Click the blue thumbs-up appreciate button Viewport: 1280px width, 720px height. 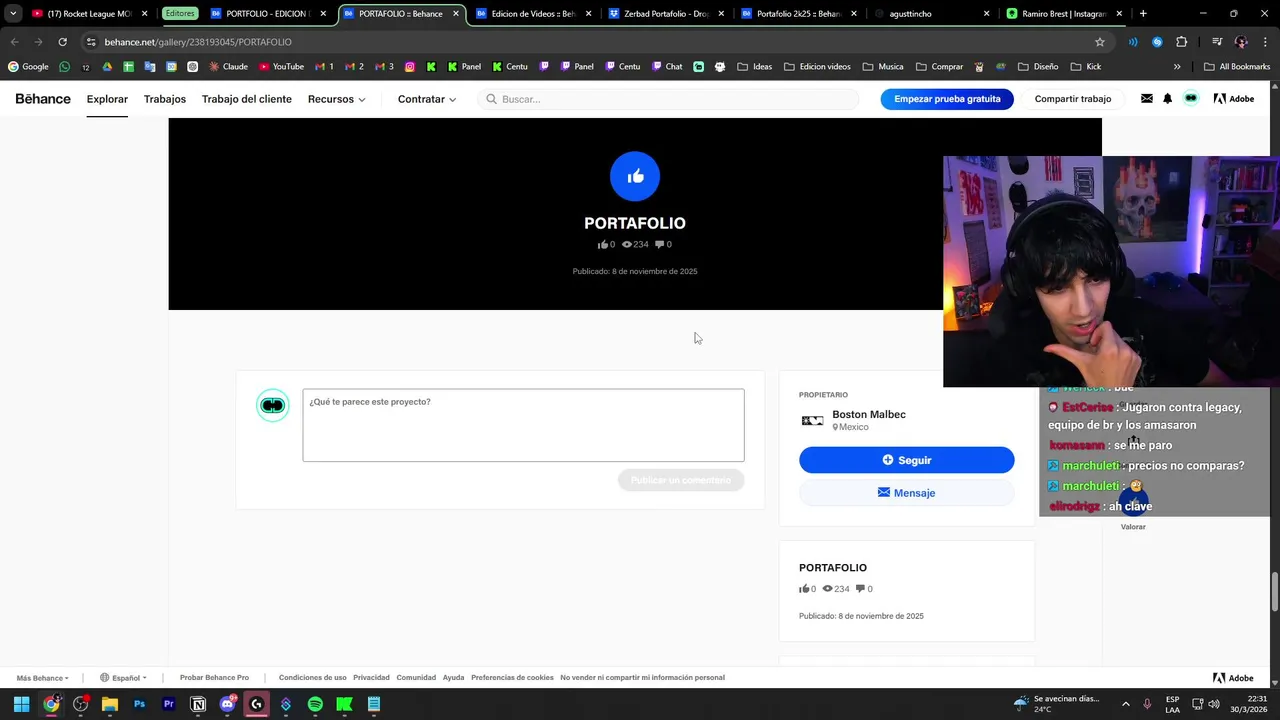pyautogui.click(x=635, y=177)
